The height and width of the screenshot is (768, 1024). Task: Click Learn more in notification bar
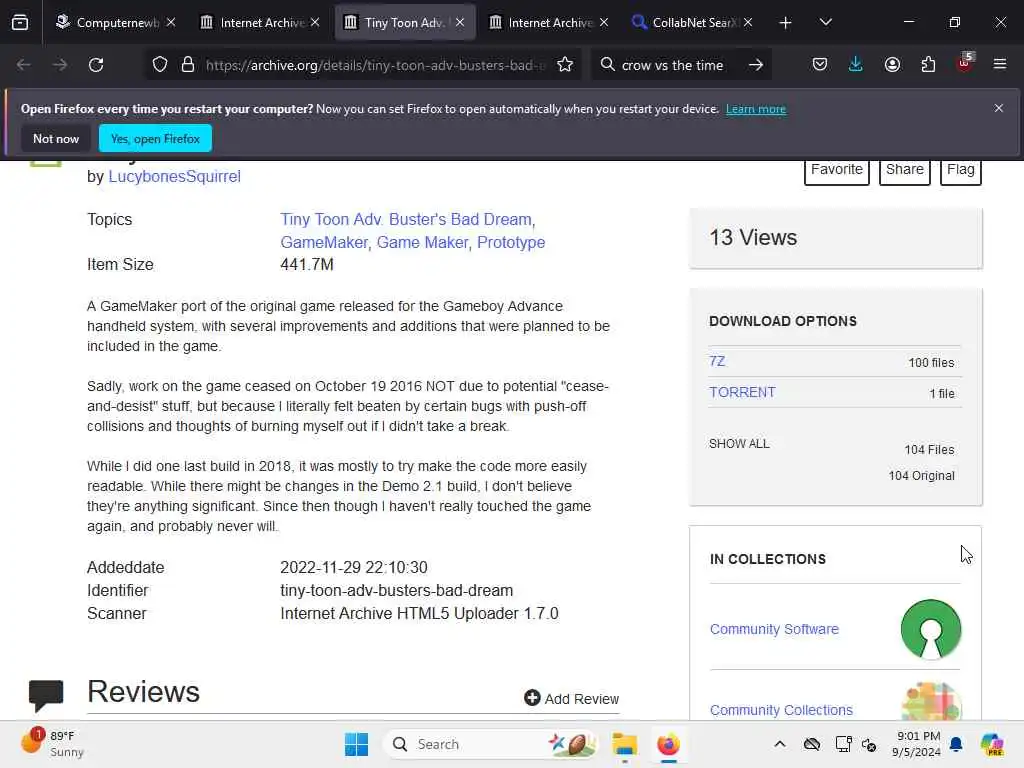(756, 109)
